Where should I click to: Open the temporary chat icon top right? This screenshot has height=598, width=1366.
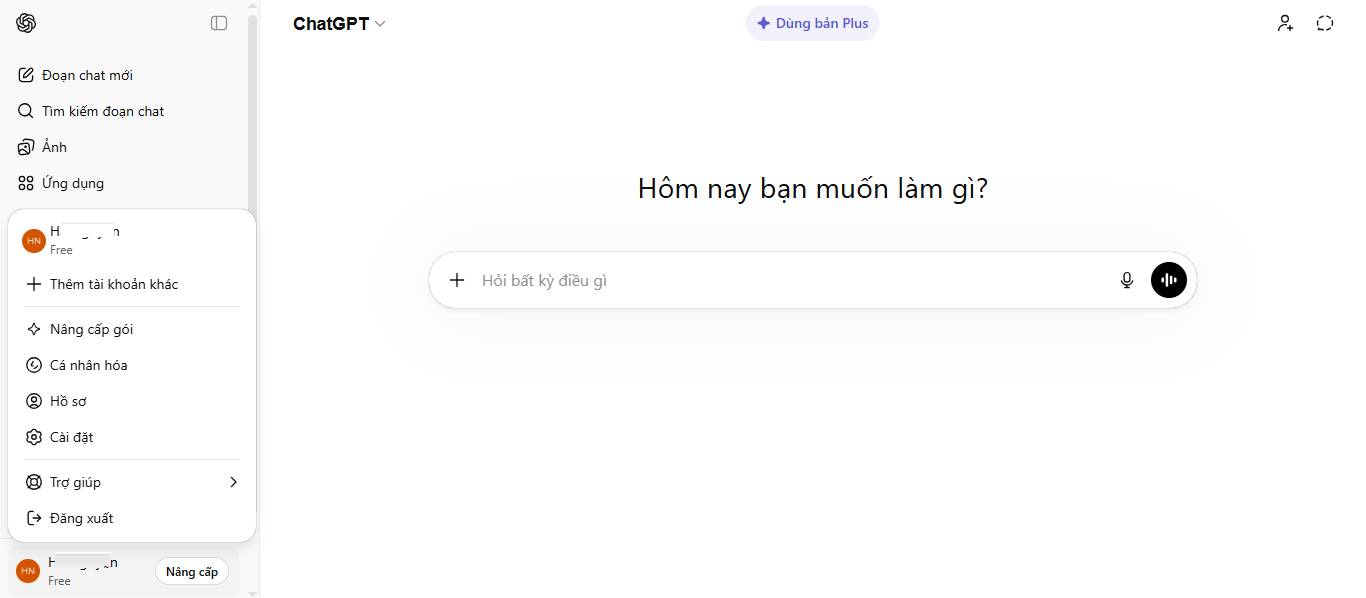click(x=1325, y=22)
